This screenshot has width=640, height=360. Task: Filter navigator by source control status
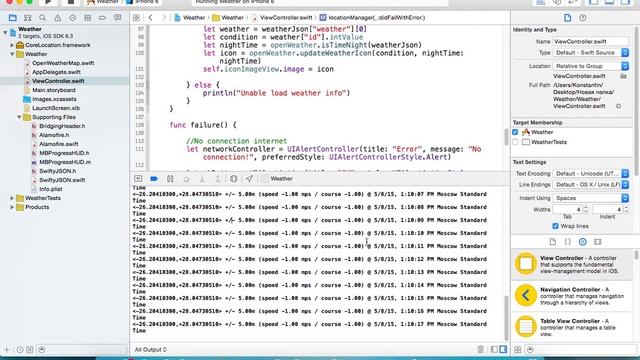(x=30, y=349)
